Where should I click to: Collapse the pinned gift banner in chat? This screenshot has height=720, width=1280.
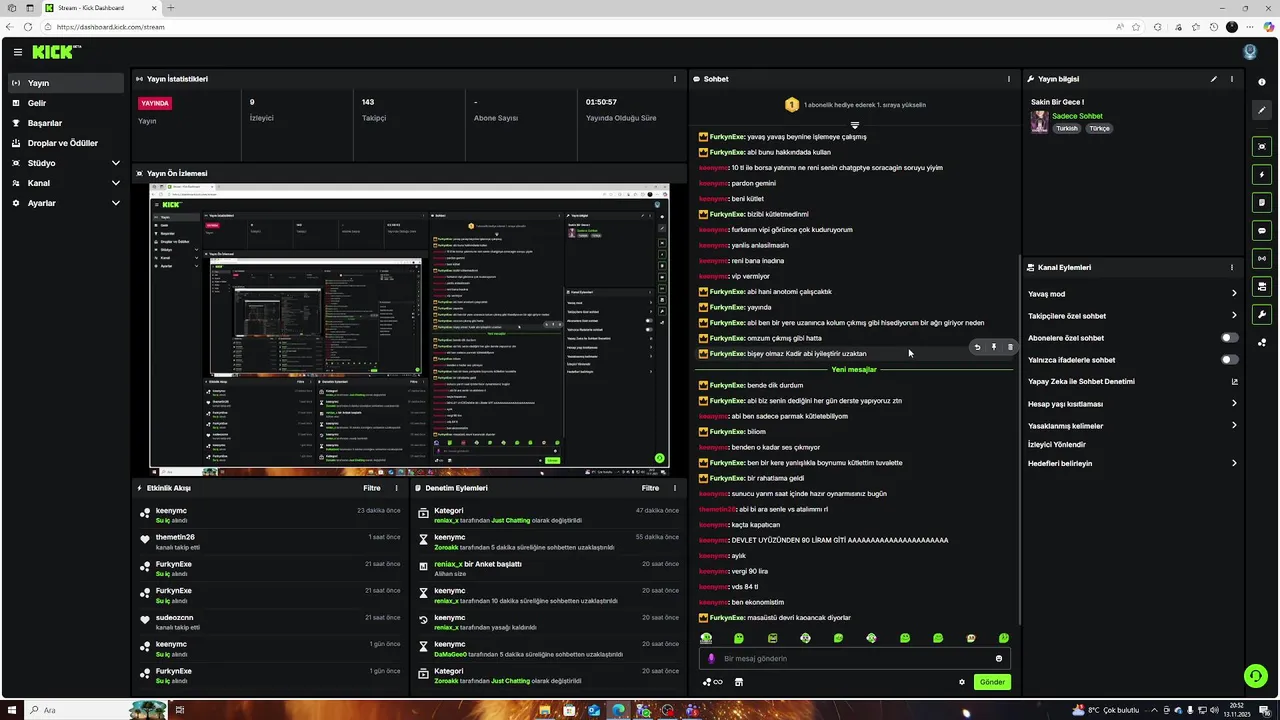[x=854, y=125]
